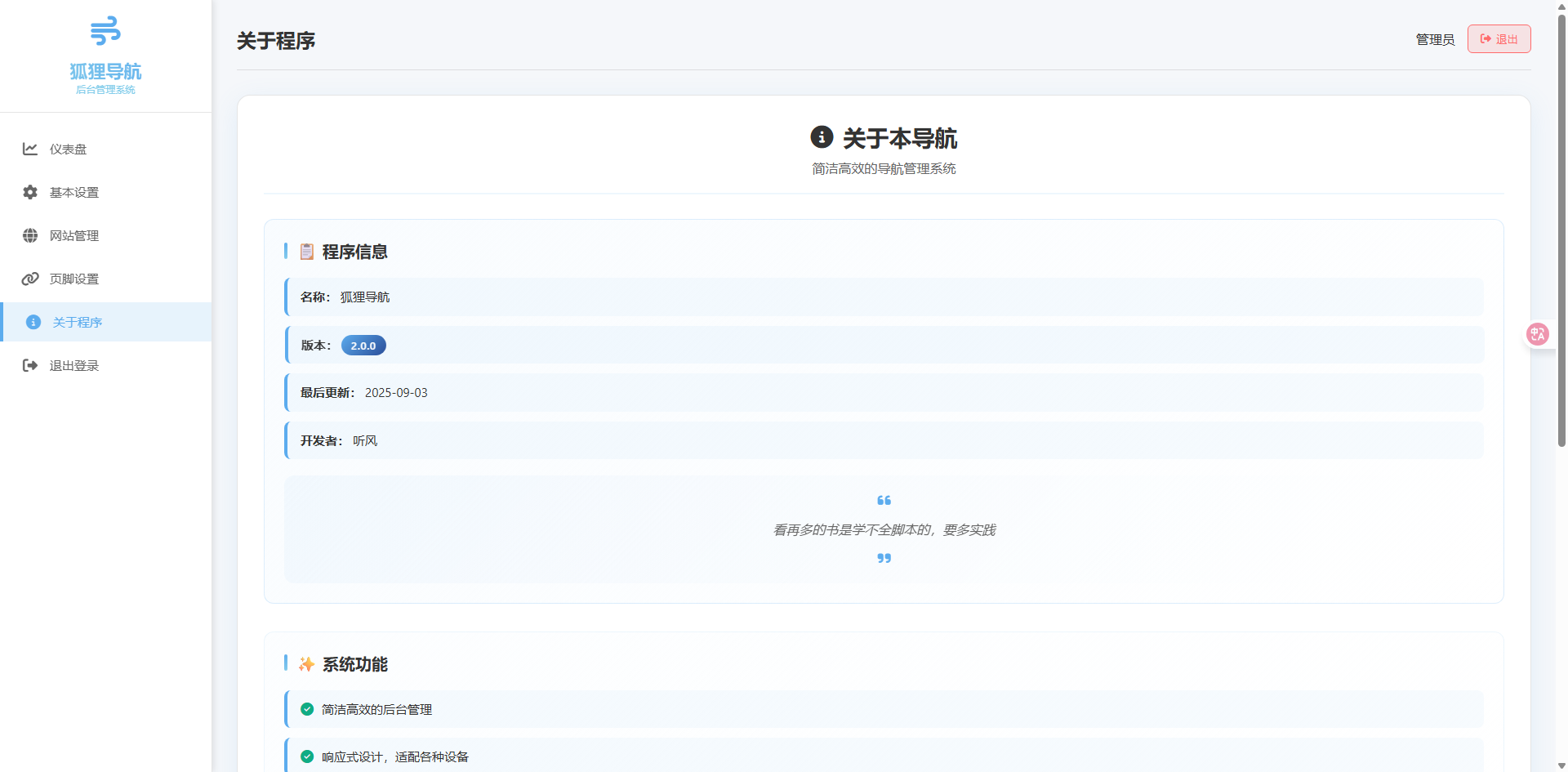Click the 2.0.0 version badge
The image size is (1568, 772).
[x=363, y=345]
